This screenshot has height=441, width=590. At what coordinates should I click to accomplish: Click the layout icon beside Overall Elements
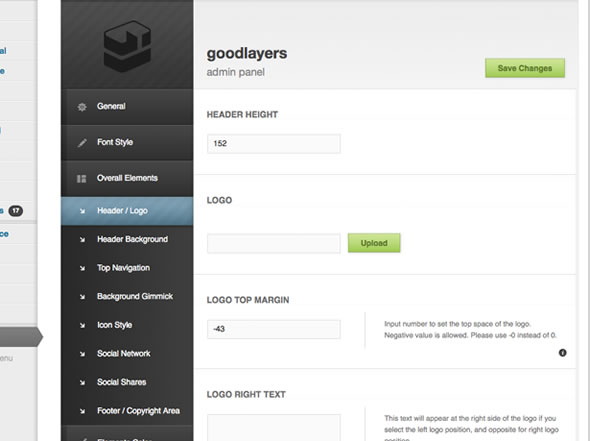click(x=82, y=179)
